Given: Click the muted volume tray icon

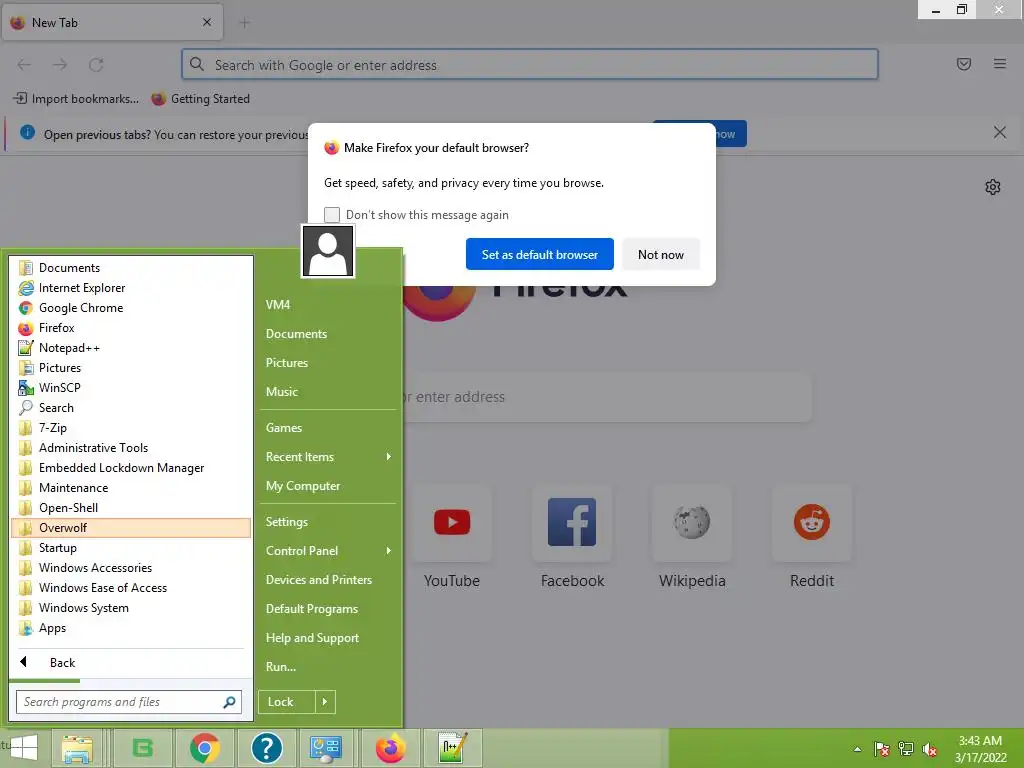Looking at the screenshot, I should click(930, 749).
